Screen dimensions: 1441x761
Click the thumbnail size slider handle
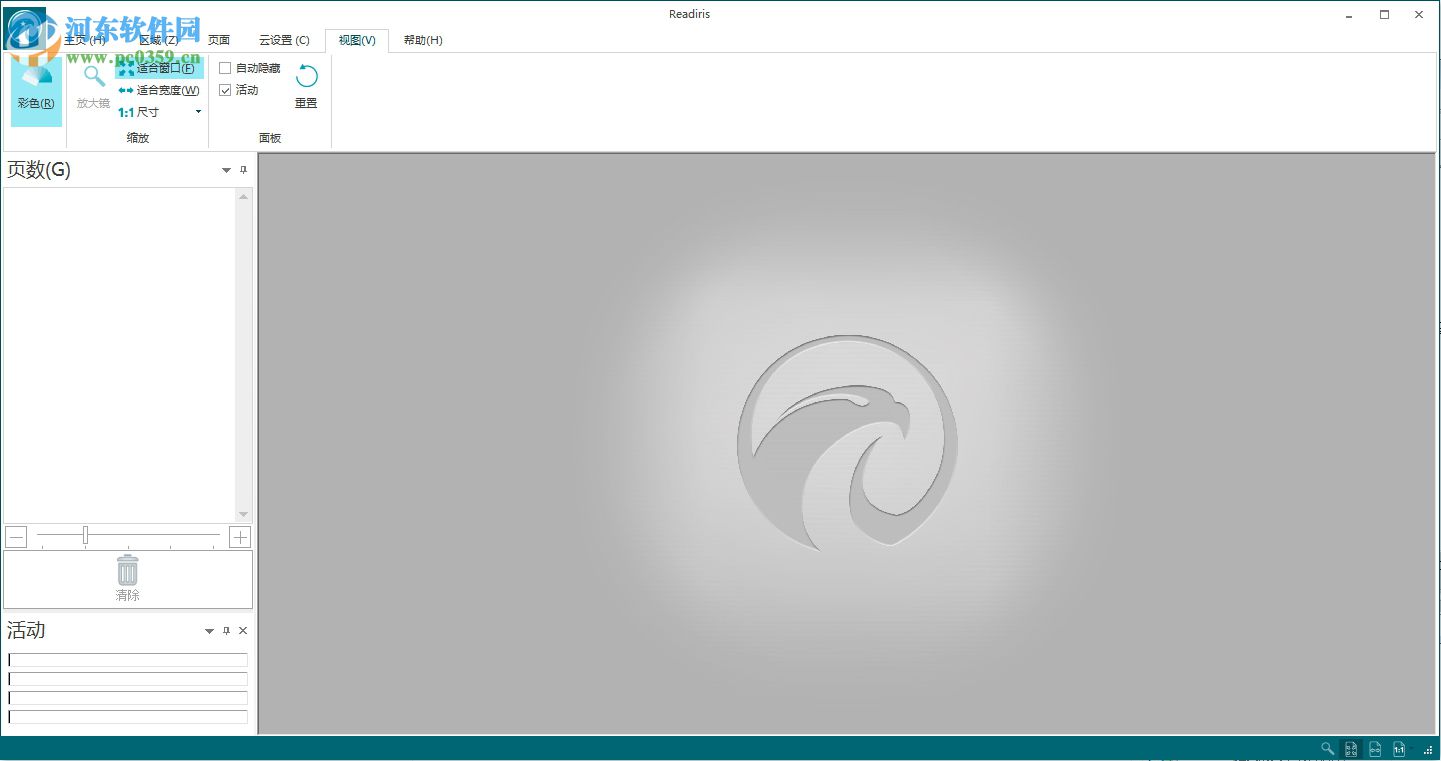(x=85, y=535)
